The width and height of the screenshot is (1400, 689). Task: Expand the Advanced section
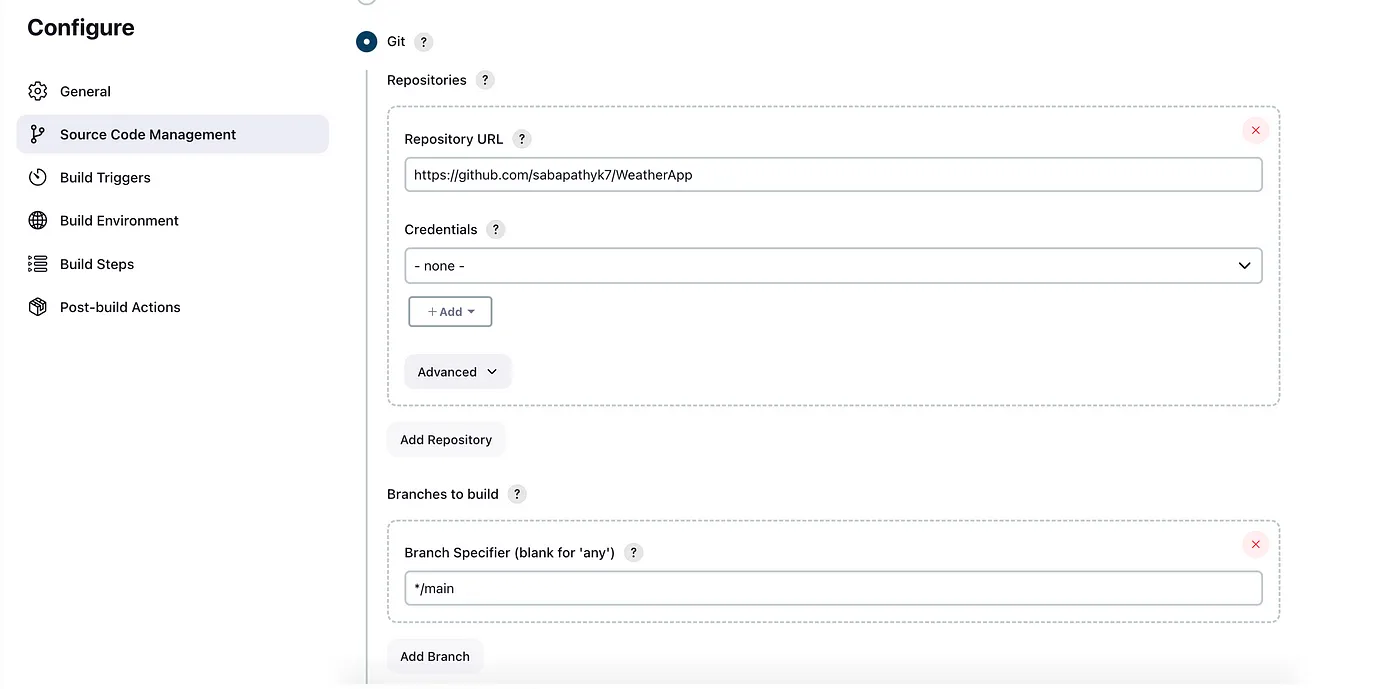[x=457, y=371]
